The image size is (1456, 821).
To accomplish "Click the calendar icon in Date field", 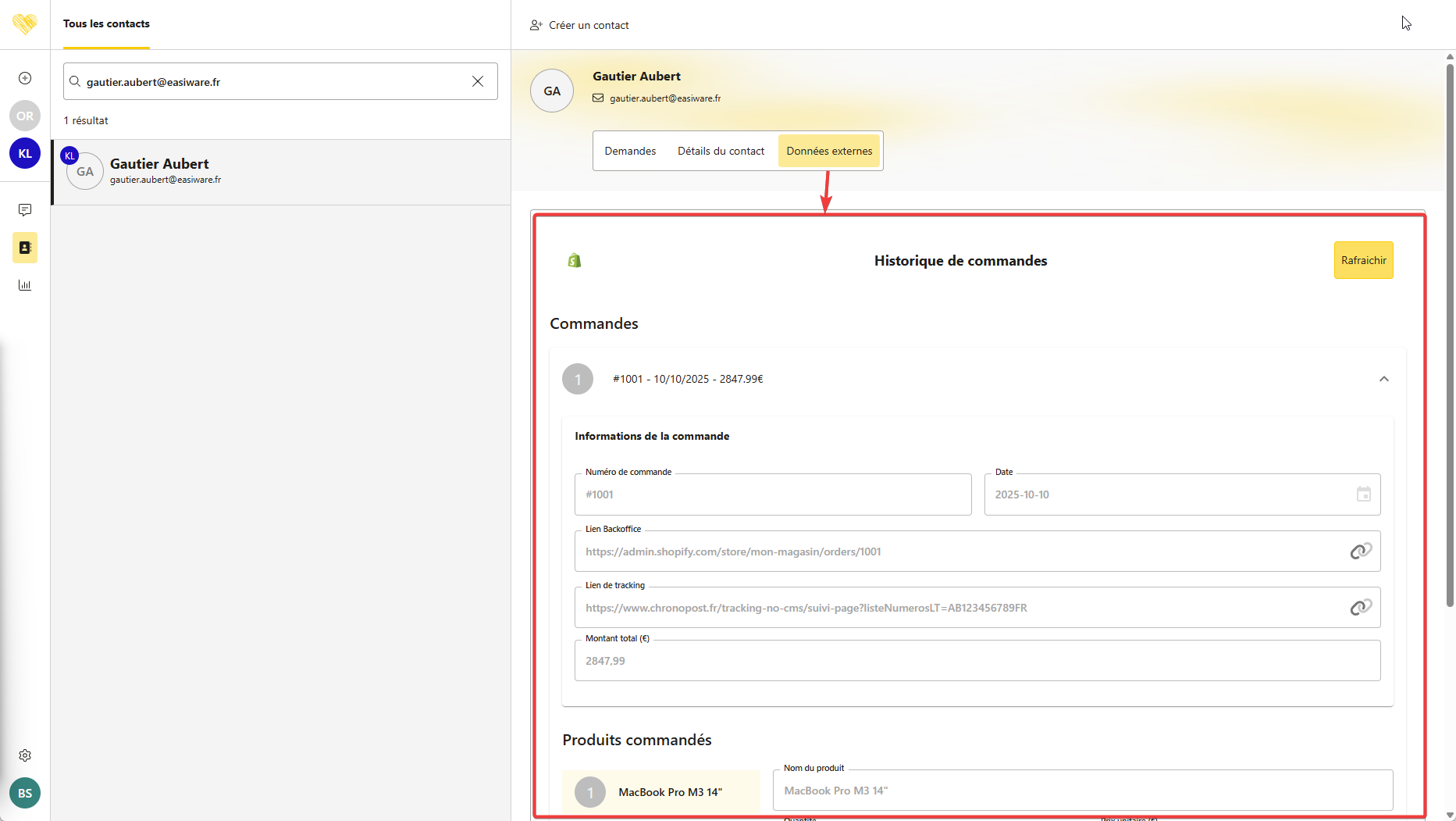I will (1363, 494).
